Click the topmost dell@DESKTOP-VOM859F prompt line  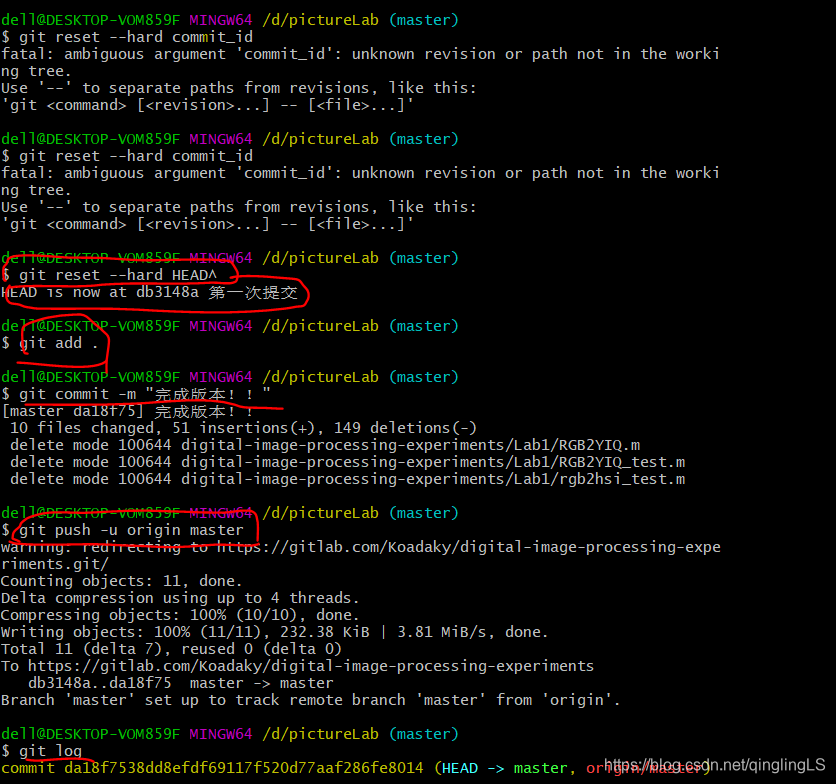coord(230,20)
